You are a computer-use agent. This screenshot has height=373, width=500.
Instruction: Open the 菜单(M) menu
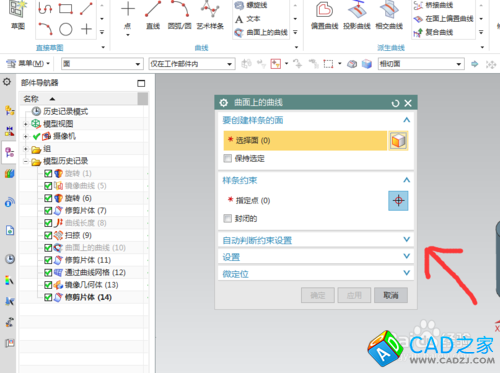[28, 63]
